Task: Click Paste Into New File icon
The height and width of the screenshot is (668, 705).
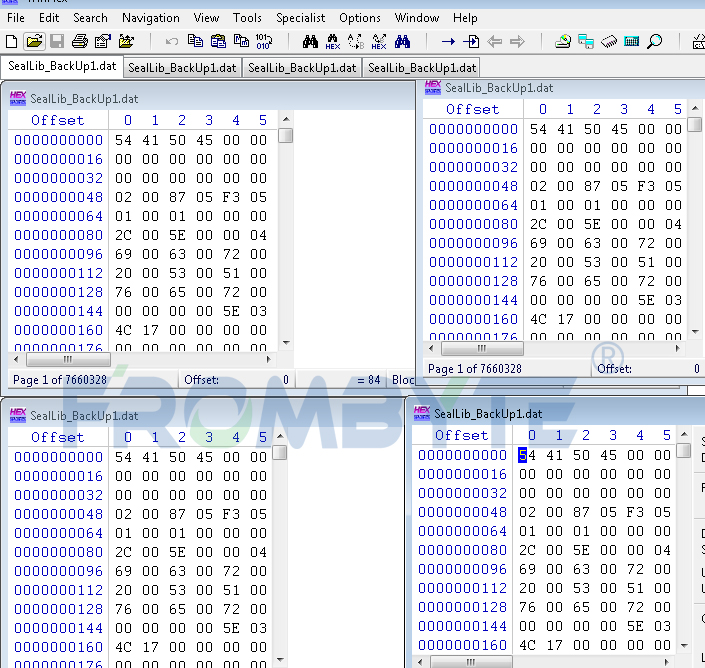Action: point(241,42)
